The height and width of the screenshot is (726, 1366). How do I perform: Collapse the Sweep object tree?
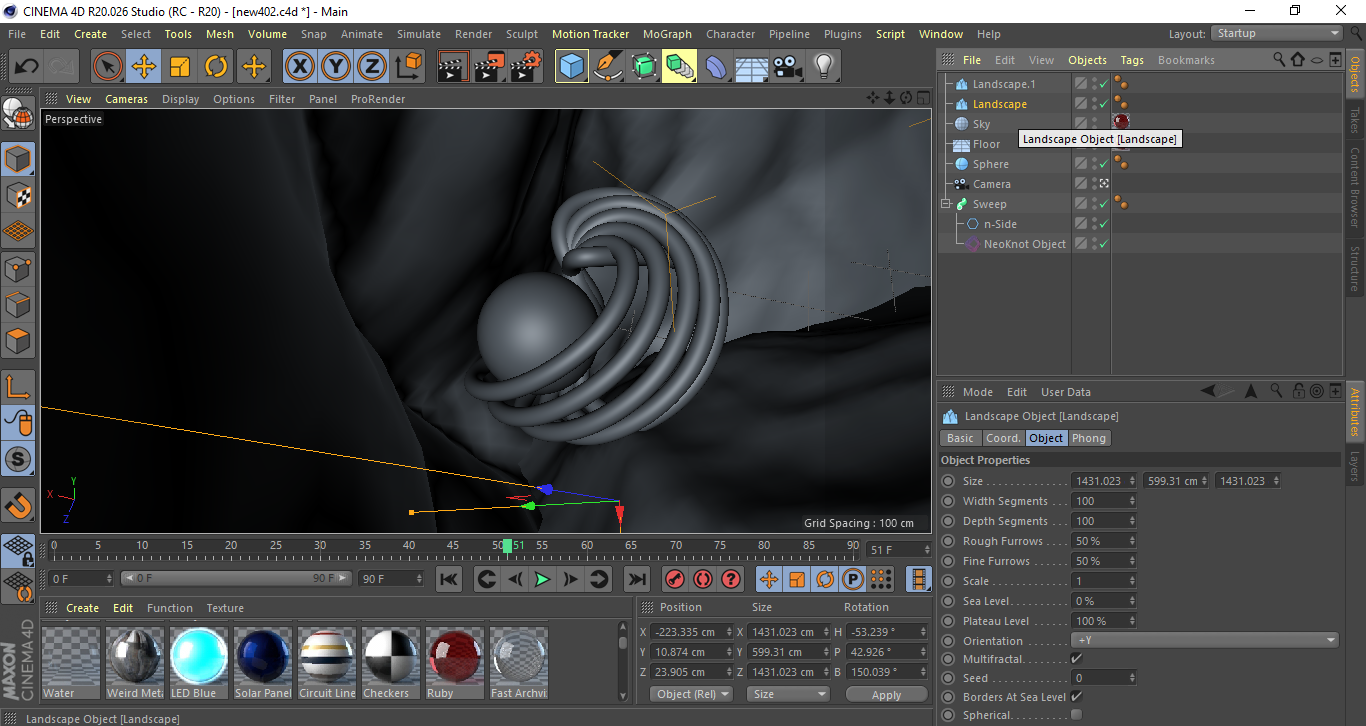point(946,204)
